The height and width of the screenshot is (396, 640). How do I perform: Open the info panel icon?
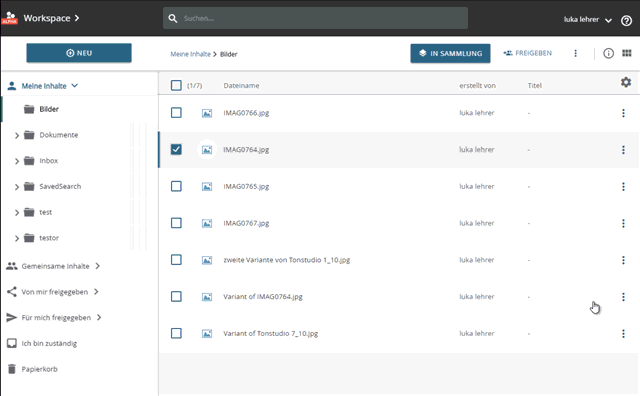click(x=608, y=53)
